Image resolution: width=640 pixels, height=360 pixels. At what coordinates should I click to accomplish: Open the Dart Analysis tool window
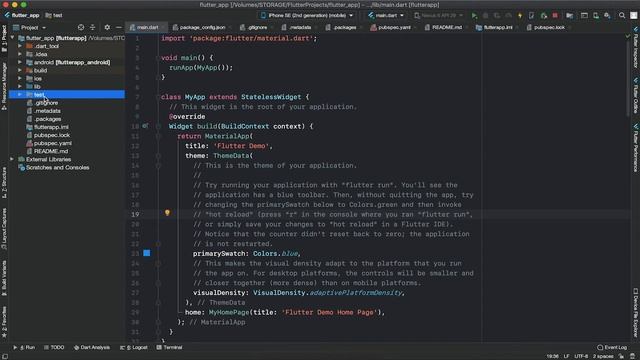(92, 347)
